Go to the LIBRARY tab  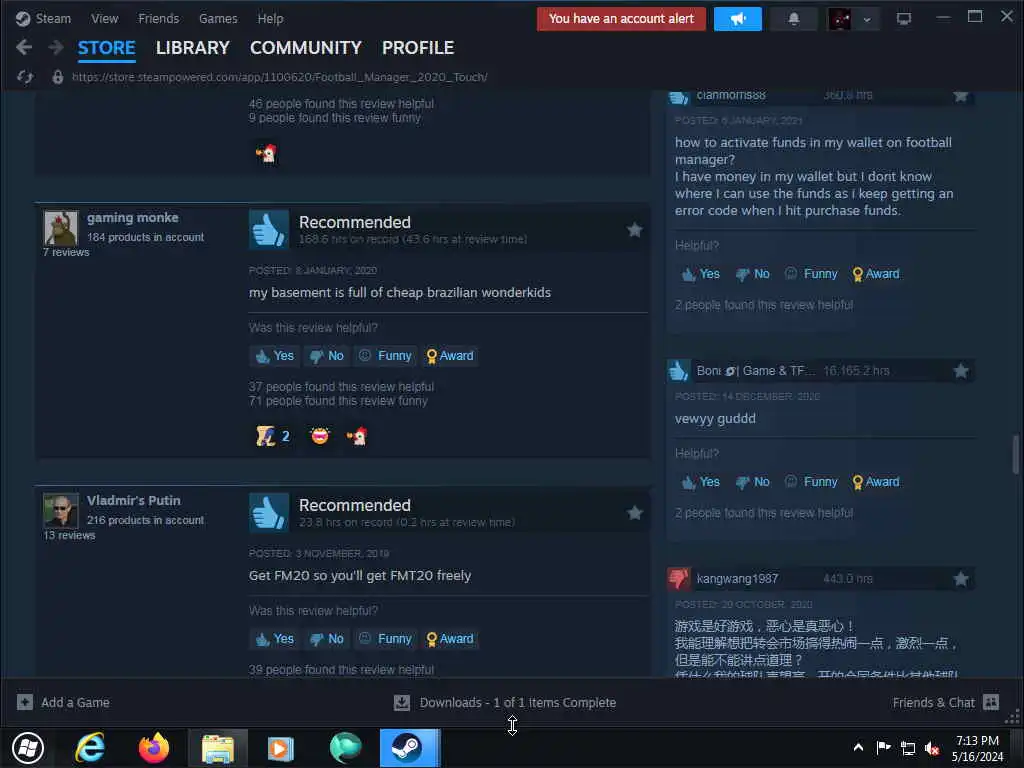[x=193, y=48]
